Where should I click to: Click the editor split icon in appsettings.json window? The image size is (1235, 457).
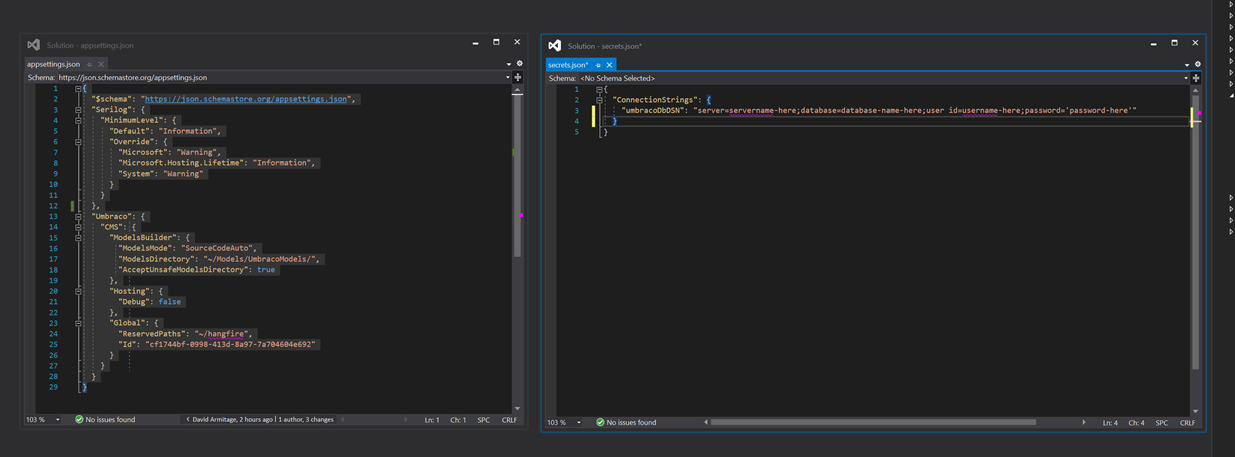(517, 77)
